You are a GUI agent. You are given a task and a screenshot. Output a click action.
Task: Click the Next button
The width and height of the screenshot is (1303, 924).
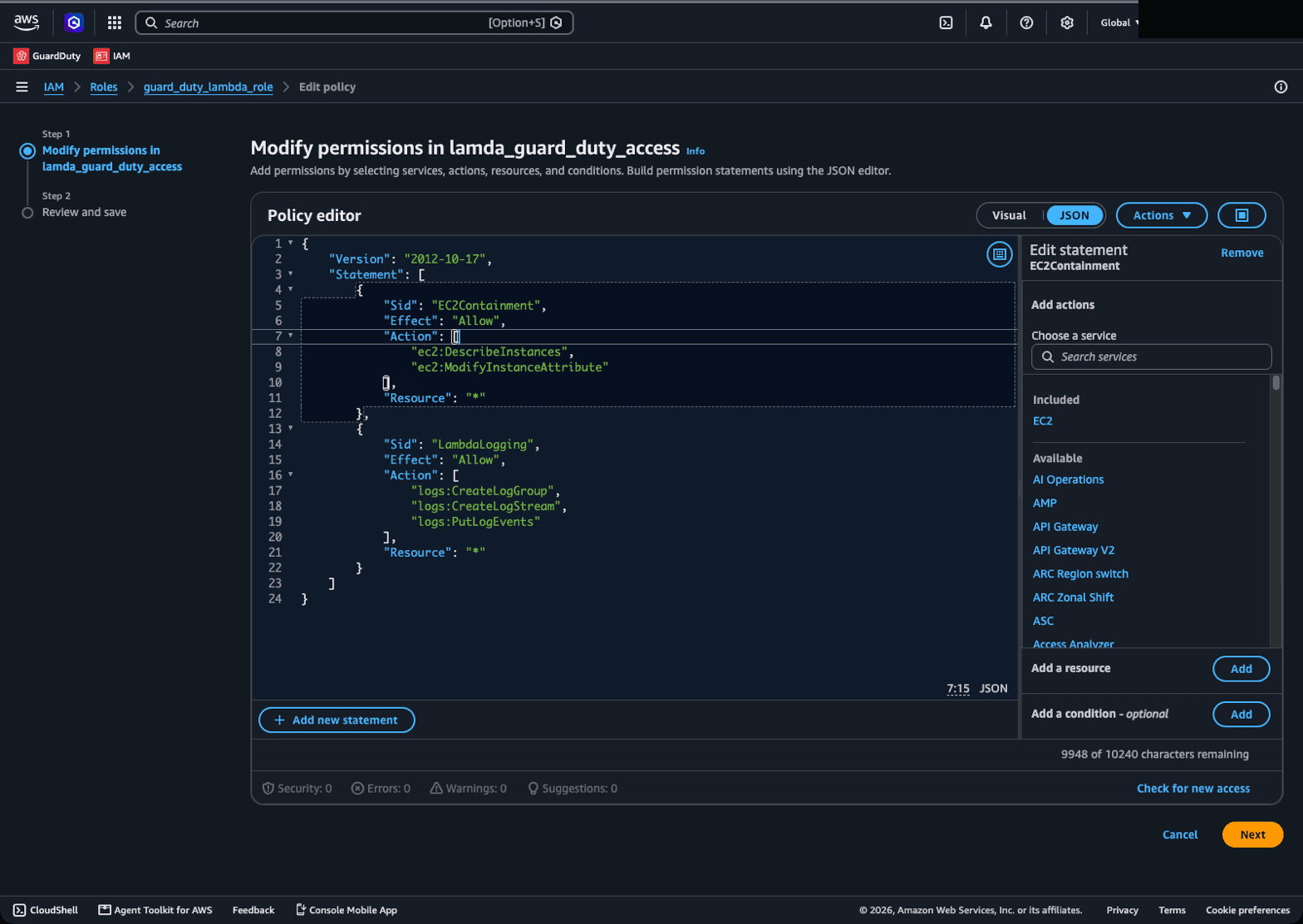(x=1252, y=834)
